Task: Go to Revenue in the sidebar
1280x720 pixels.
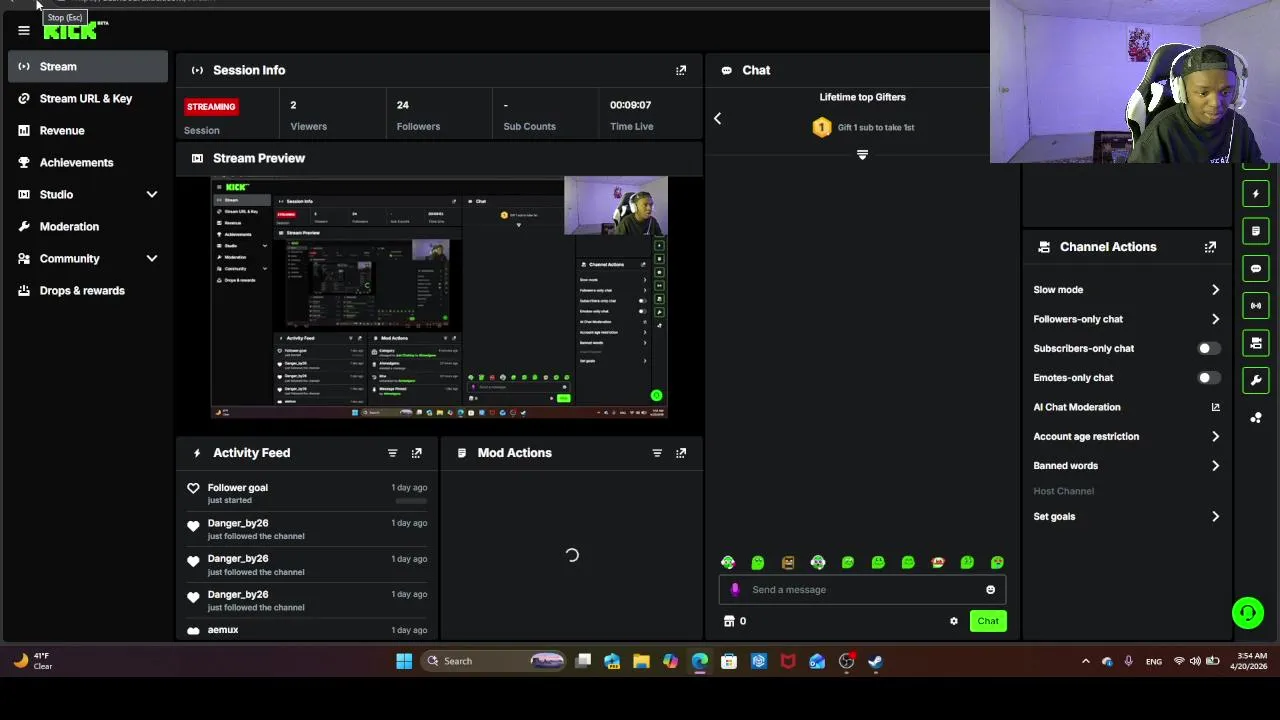Action: tap(88, 131)
